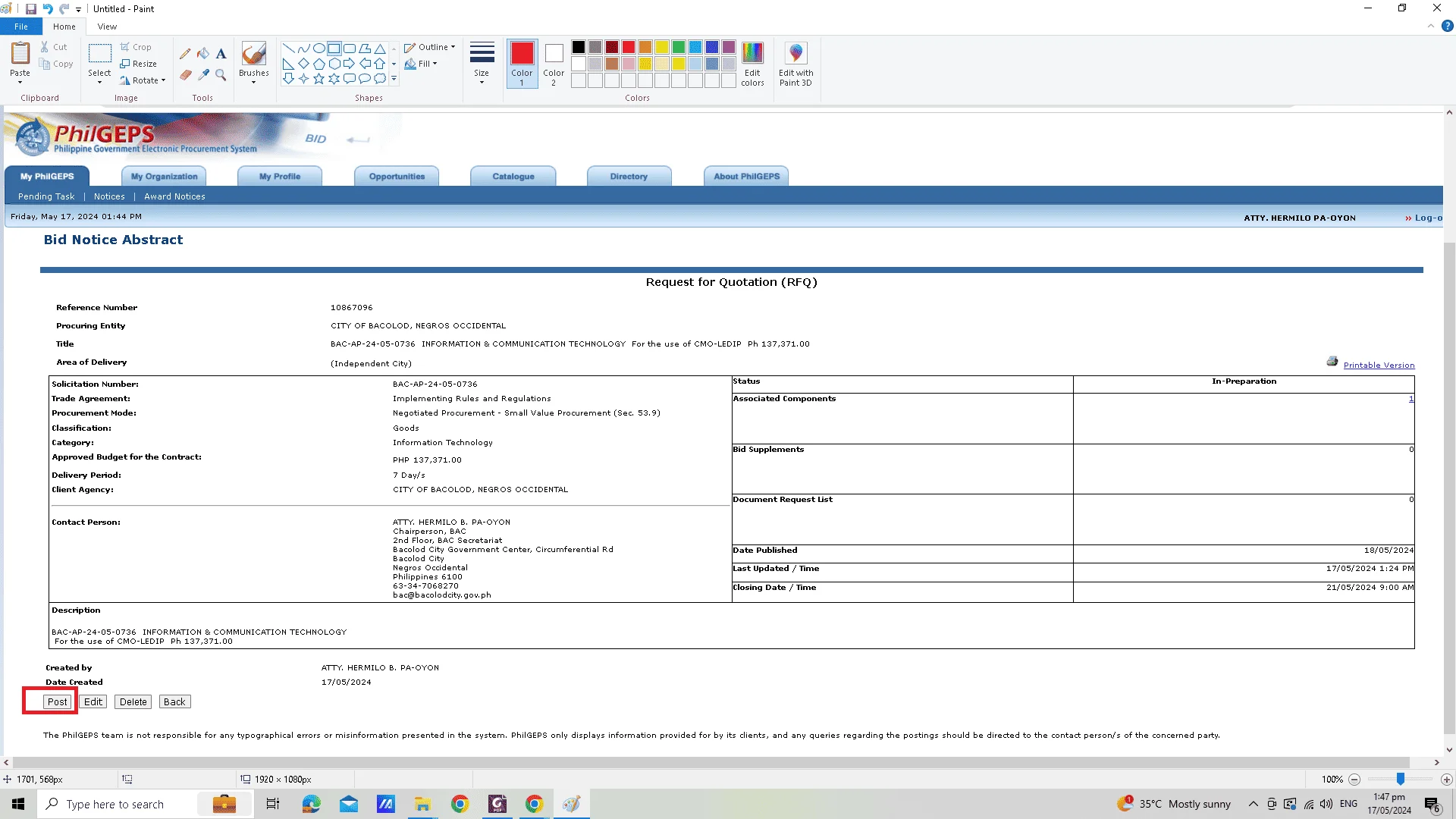
Task: Click the Edit button below Date Created
Action: pyautogui.click(x=93, y=702)
